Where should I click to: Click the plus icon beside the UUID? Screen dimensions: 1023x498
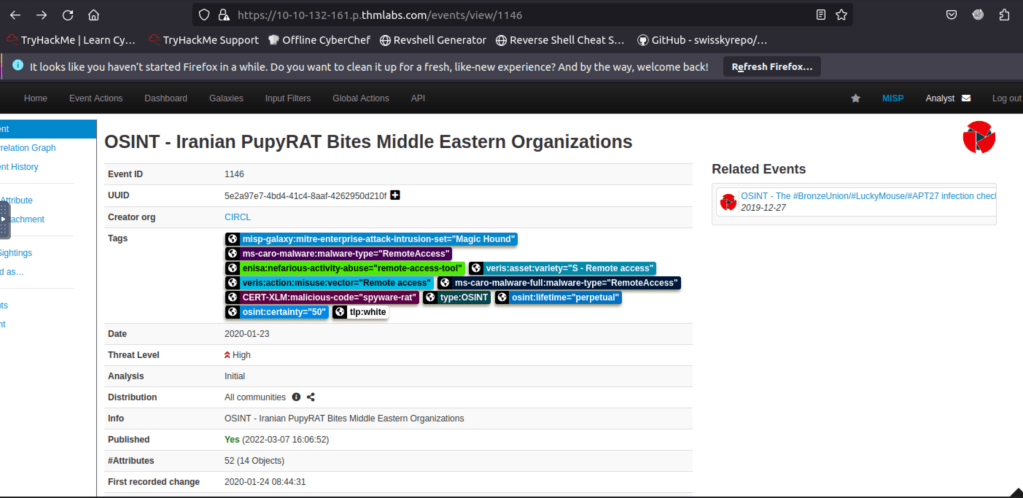click(x=395, y=195)
